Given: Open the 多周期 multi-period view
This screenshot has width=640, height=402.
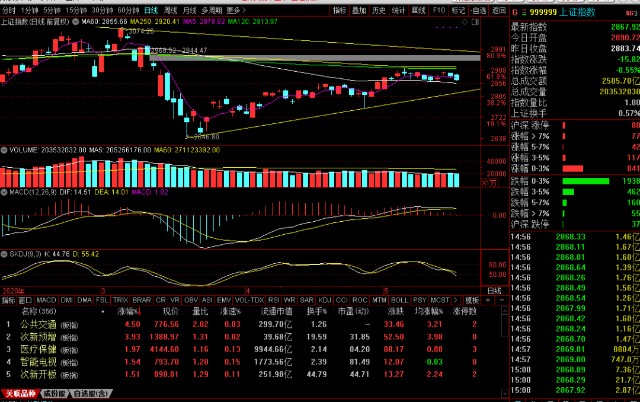Looking at the screenshot, I should pos(211,10).
